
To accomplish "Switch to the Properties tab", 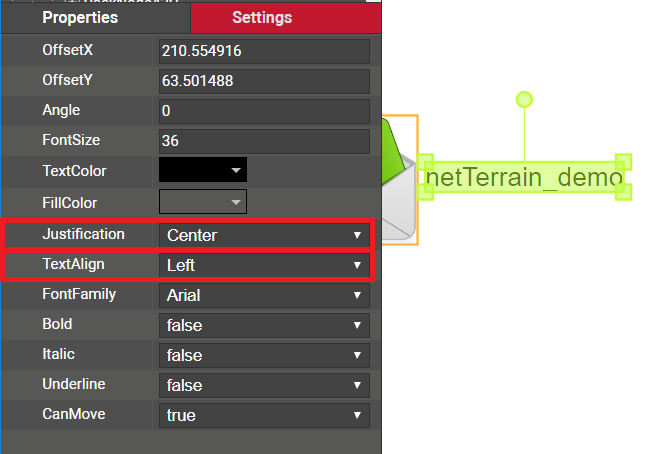I will [80, 18].
